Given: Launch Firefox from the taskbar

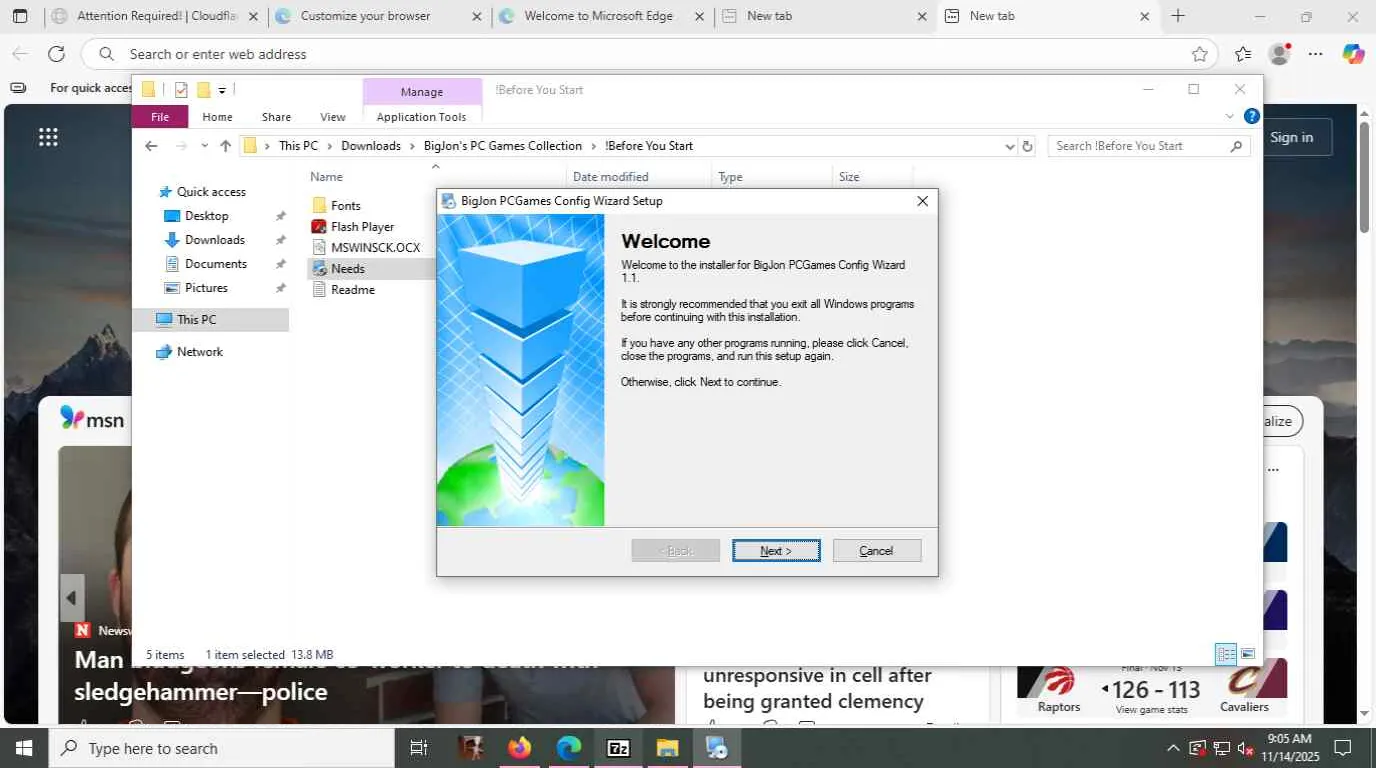Looking at the screenshot, I should pos(519,748).
